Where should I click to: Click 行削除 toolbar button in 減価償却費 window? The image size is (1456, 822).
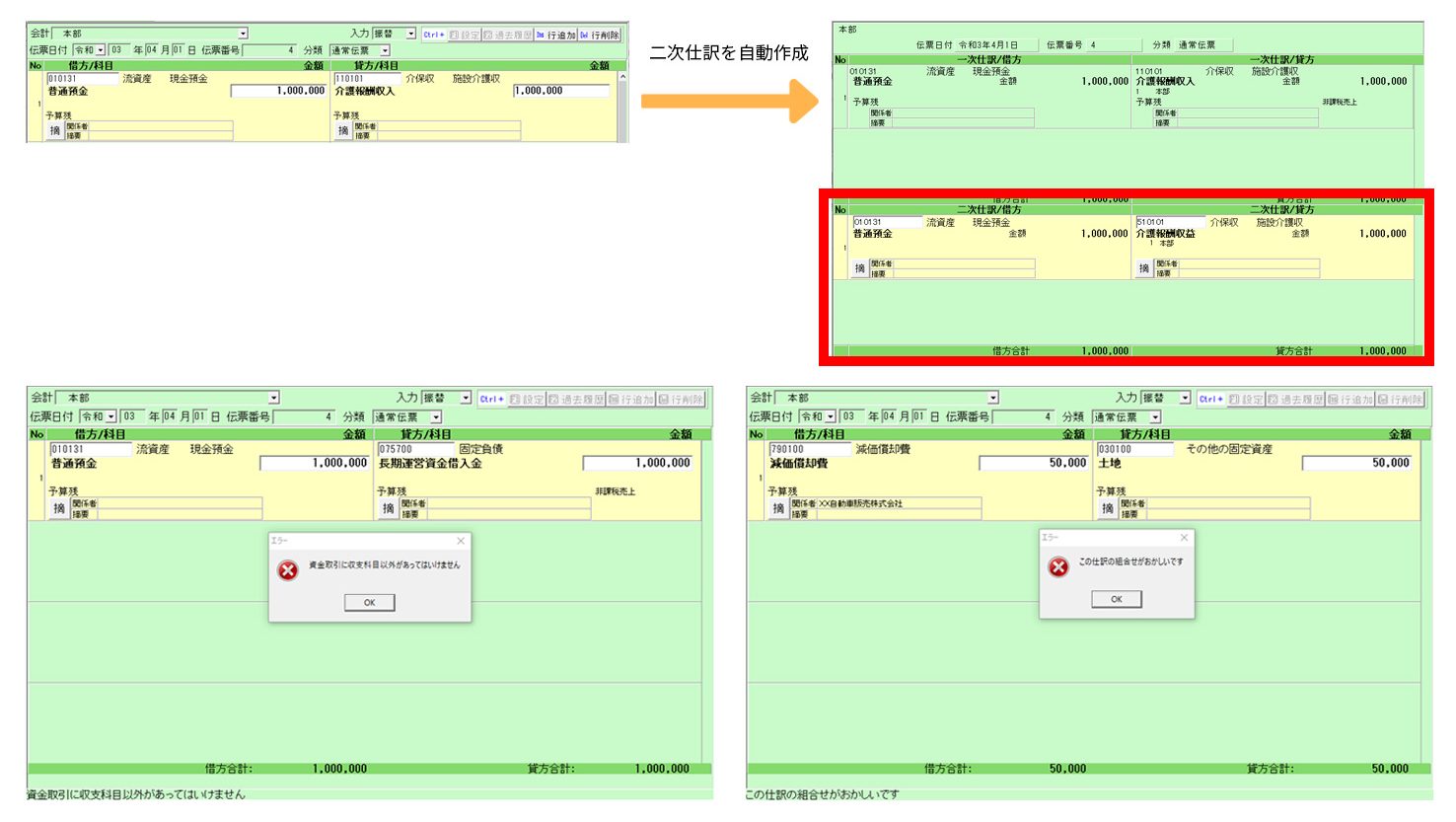click(1402, 400)
